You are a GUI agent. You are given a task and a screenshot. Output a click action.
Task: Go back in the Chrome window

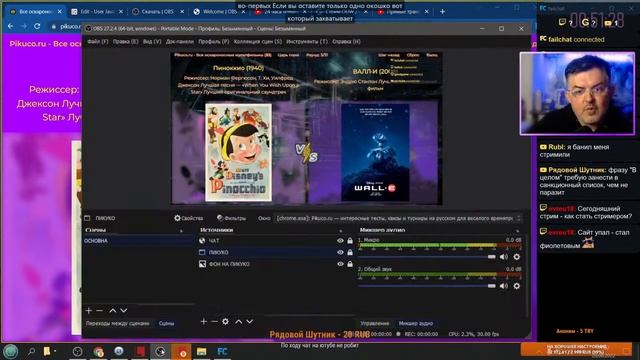(x=11, y=26)
